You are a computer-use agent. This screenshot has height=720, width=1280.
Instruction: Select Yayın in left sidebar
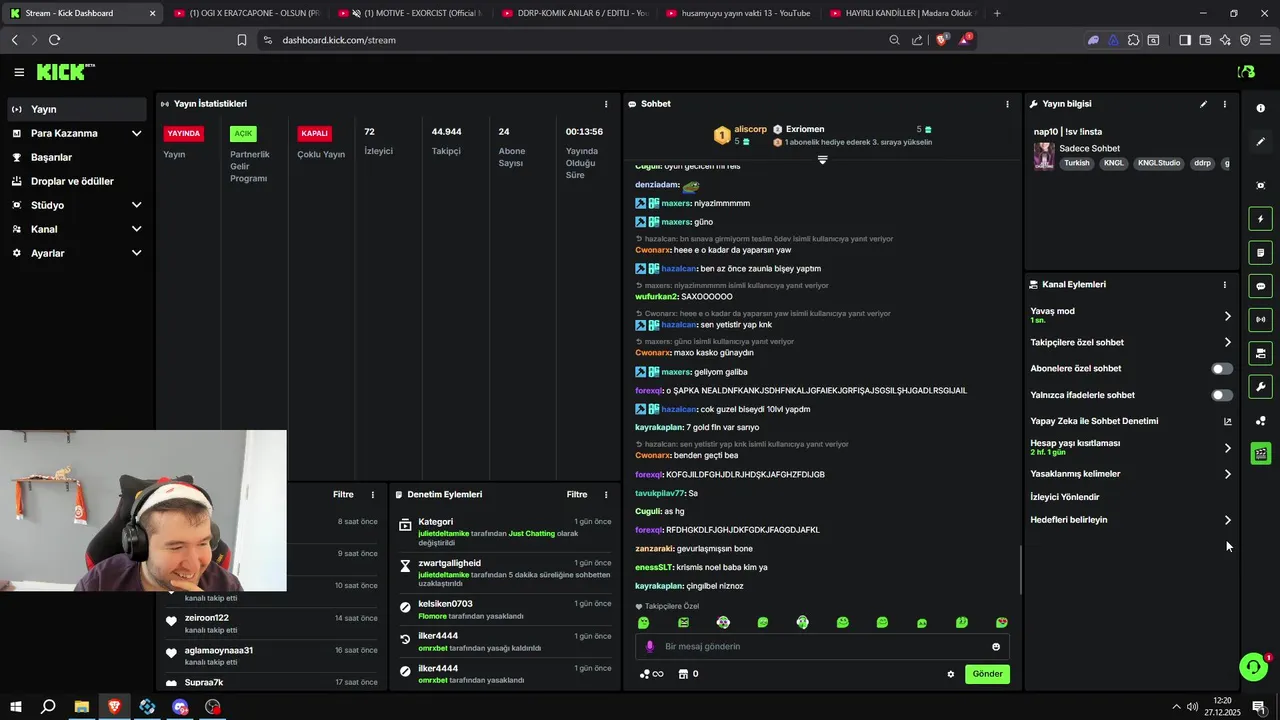77,109
